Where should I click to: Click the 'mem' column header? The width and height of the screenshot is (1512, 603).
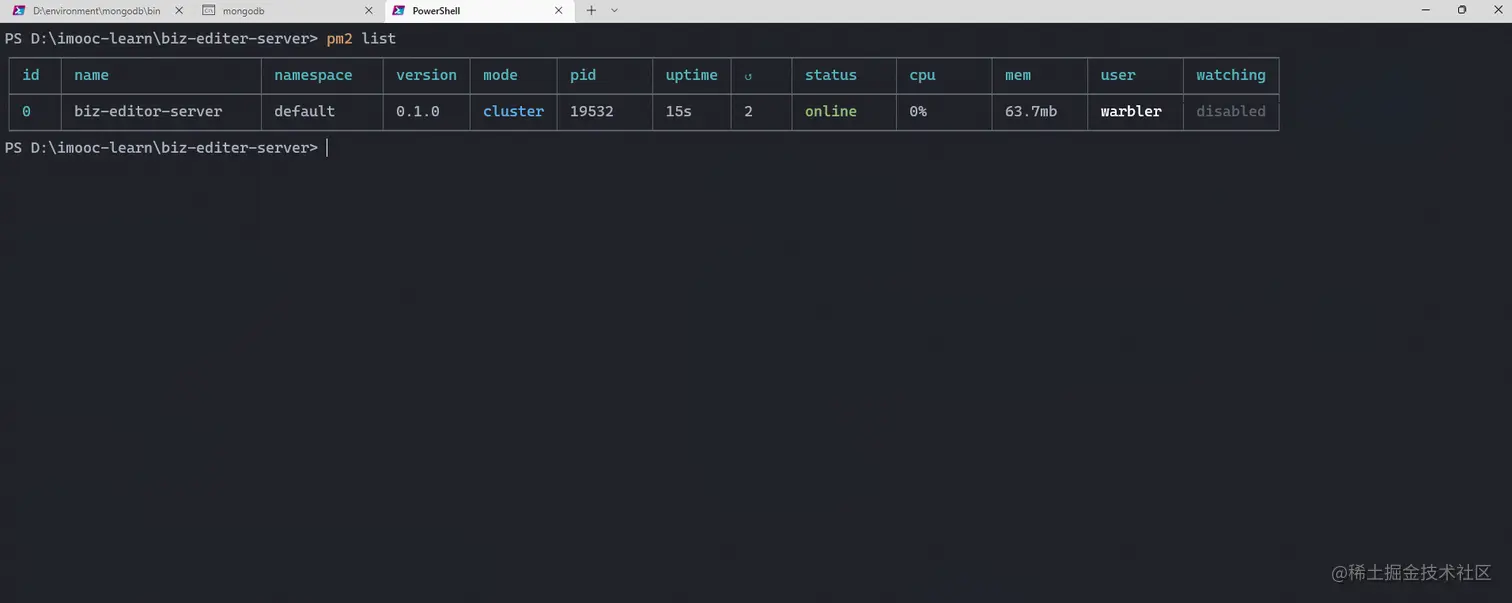tap(1018, 75)
